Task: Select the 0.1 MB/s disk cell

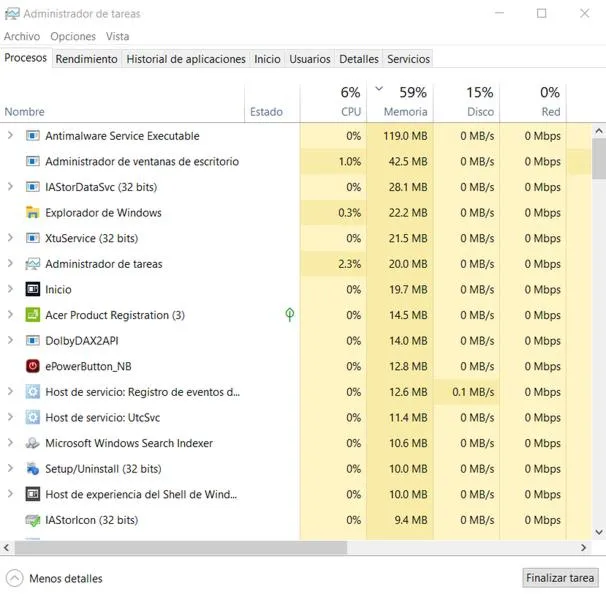Action: pyautogui.click(x=466, y=392)
